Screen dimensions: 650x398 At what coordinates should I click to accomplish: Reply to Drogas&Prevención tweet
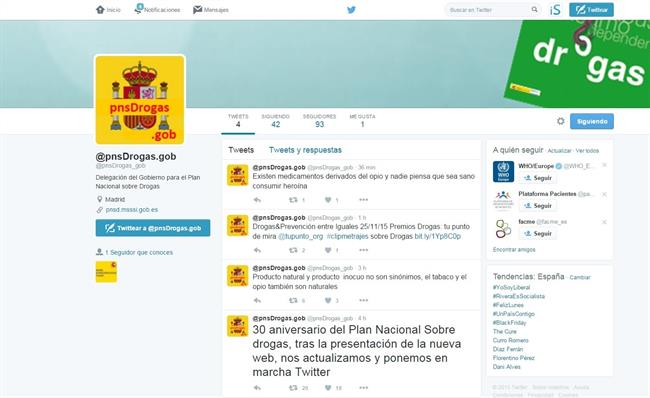(x=257, y=250)
